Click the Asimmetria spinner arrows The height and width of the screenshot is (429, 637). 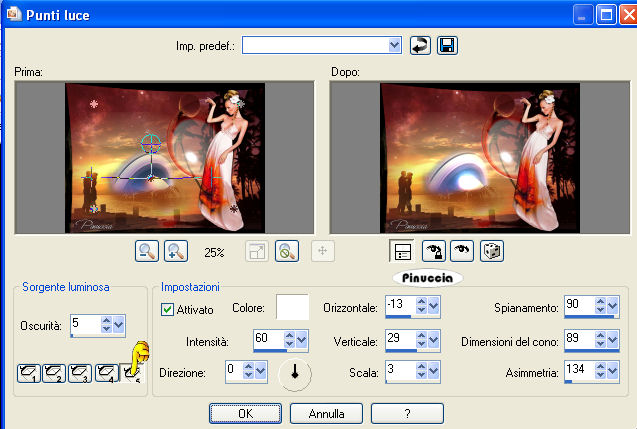[600, 370]
